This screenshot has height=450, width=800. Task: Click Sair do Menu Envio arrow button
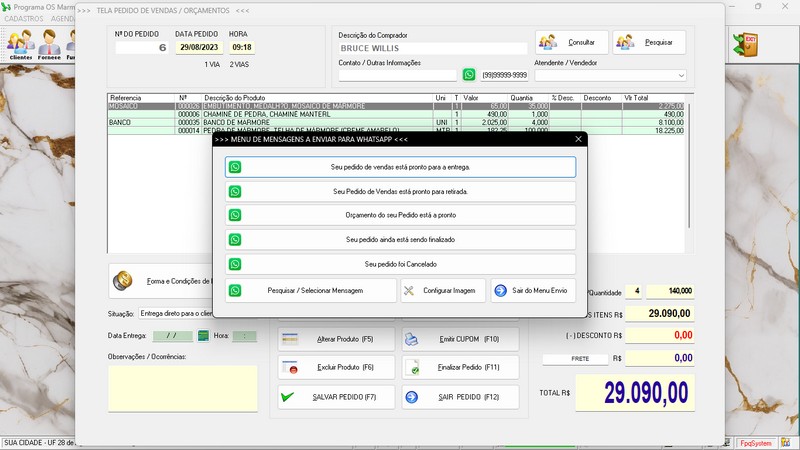coord(533,290)
